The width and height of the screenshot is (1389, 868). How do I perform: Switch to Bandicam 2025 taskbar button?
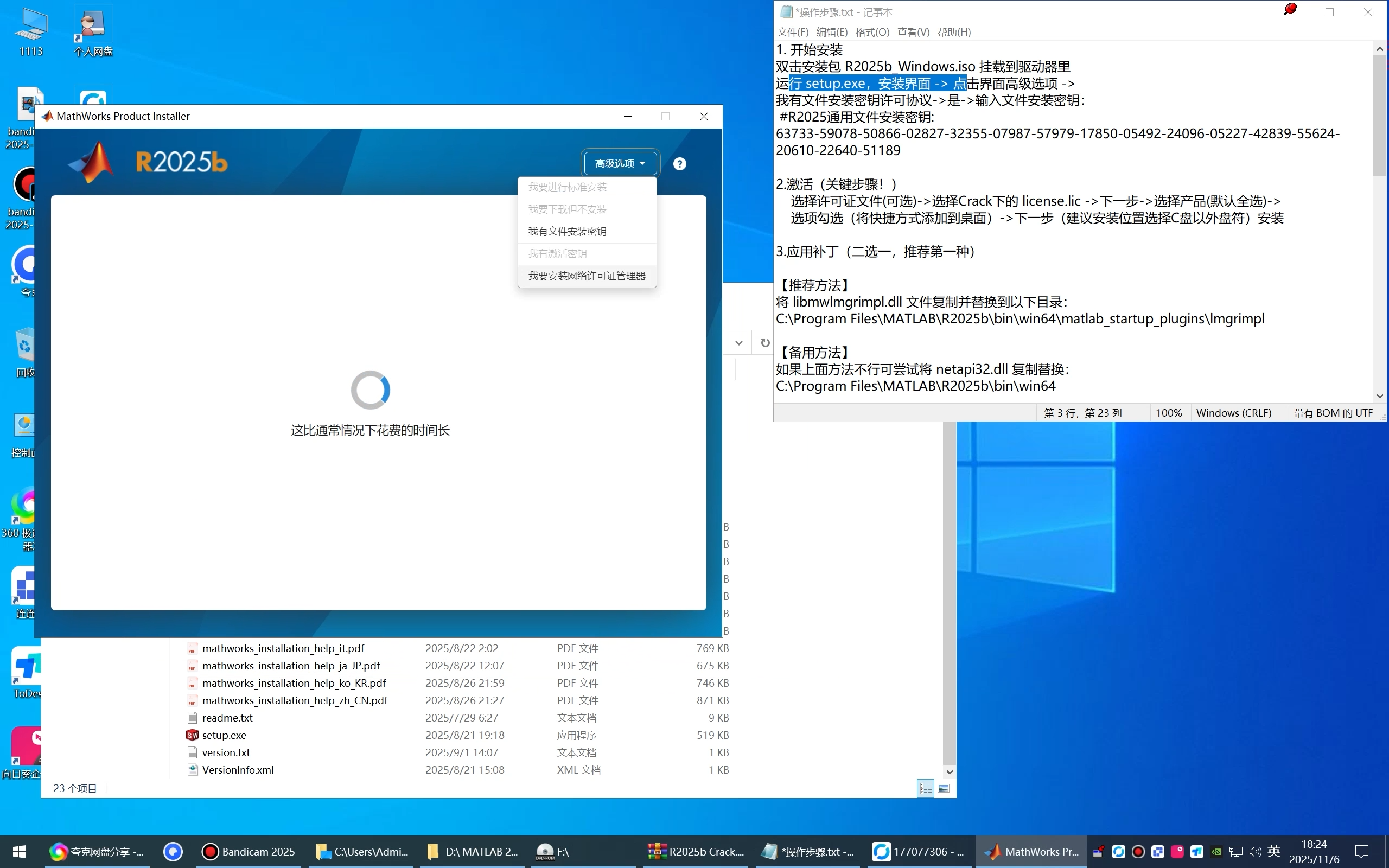(248, 851)
